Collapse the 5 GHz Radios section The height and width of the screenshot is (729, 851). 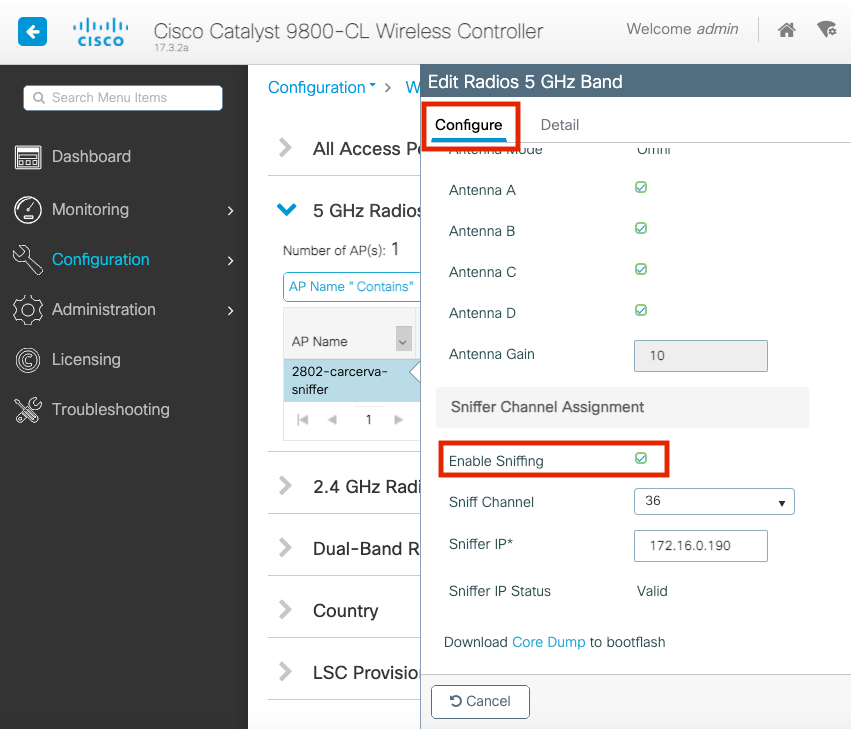tap(287, 210)
